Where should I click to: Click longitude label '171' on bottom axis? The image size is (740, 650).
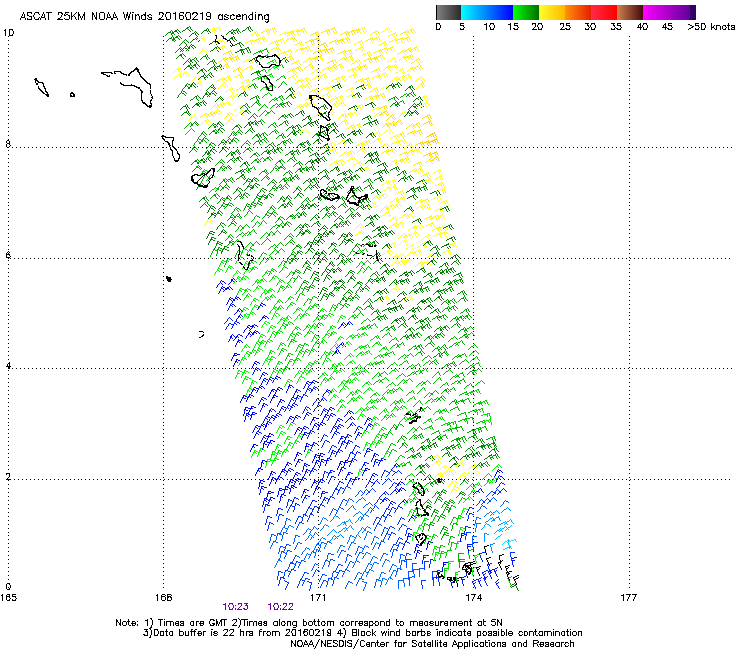click(x=319, y=598)
